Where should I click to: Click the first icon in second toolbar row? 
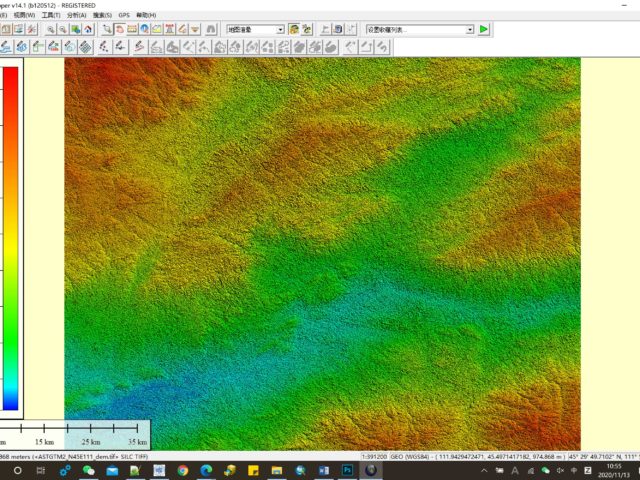(6, 47)
